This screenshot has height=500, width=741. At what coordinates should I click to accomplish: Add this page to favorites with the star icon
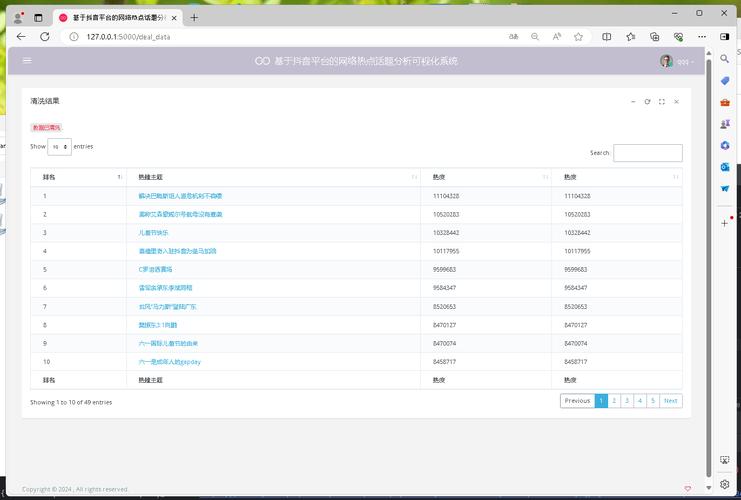click(578, 36)
